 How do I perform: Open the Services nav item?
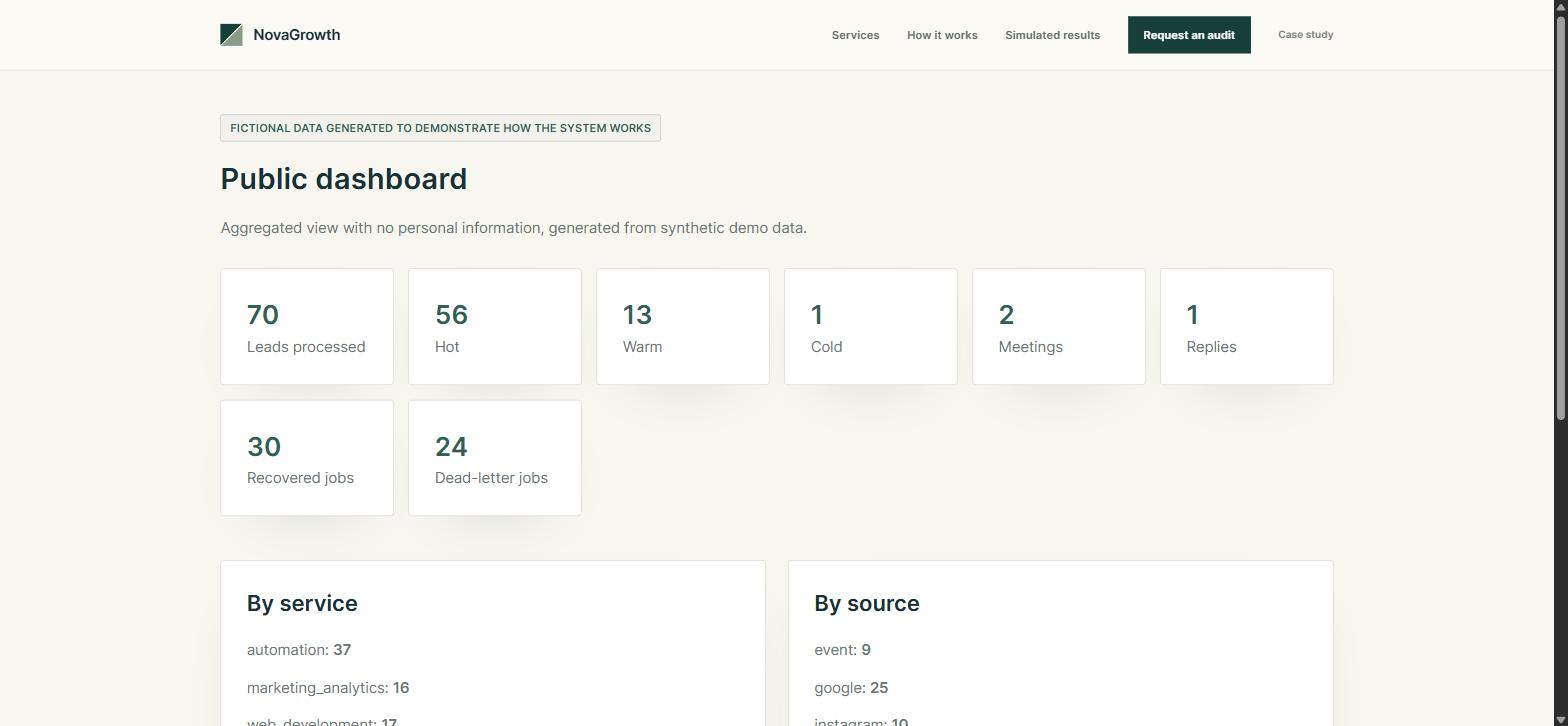(855, 35)
